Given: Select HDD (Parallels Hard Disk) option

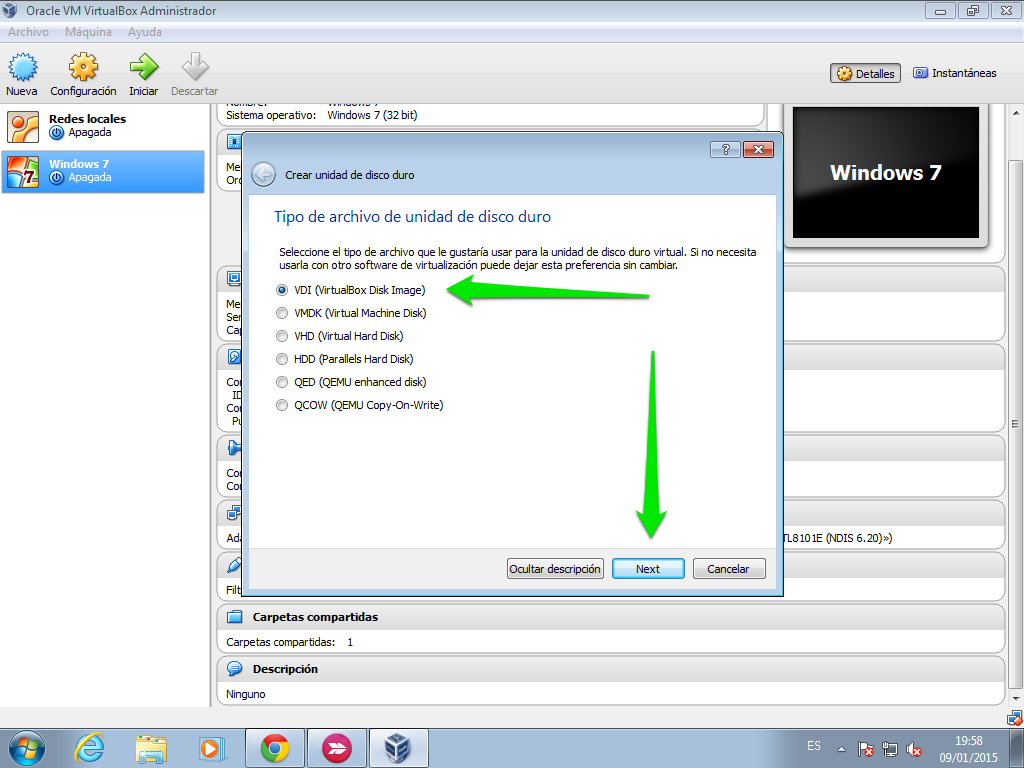Looking at the screenshot, I should (345, 359).
